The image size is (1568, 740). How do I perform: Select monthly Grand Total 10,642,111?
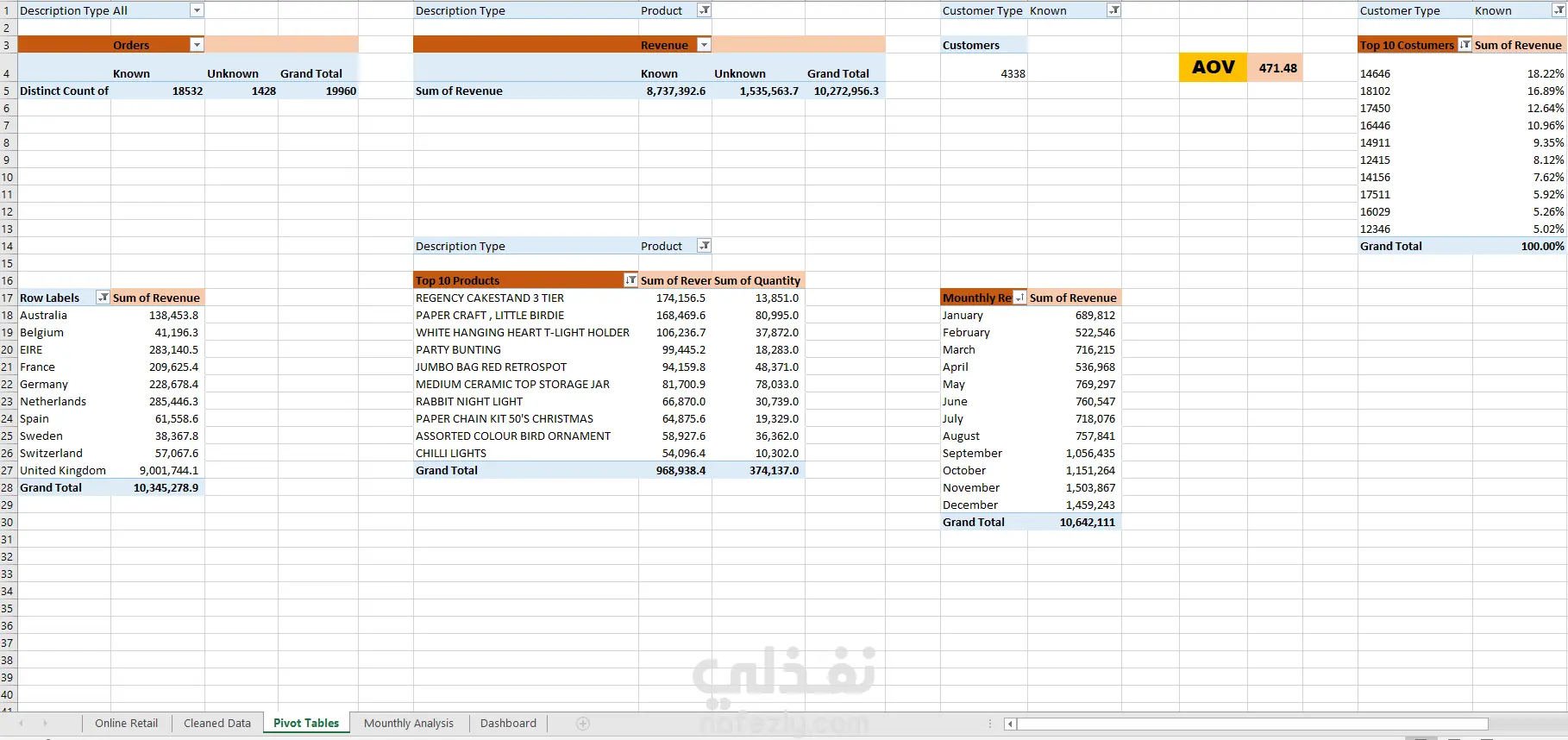[x=1074, y=522]
